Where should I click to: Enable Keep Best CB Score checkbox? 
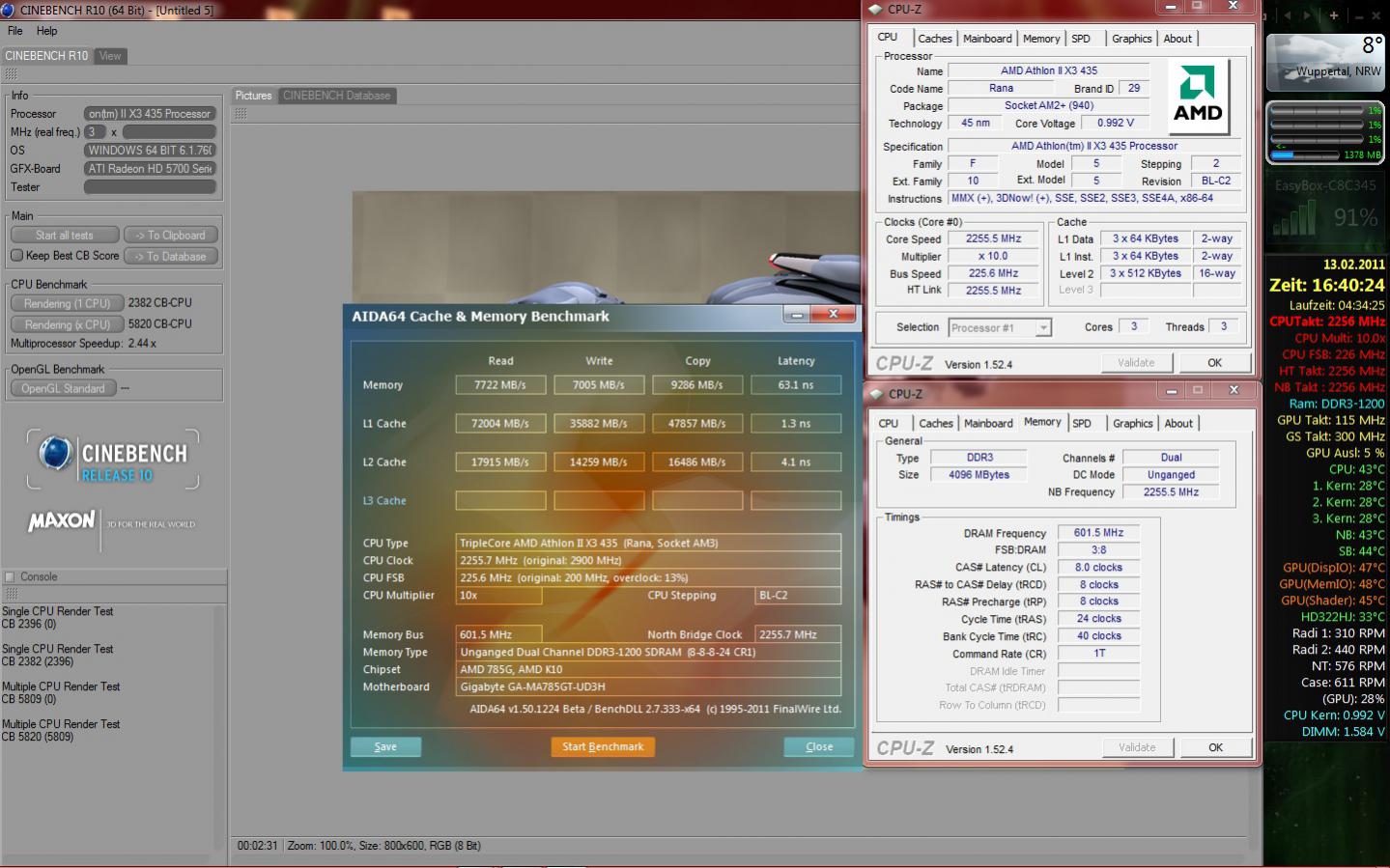[16, 256]
